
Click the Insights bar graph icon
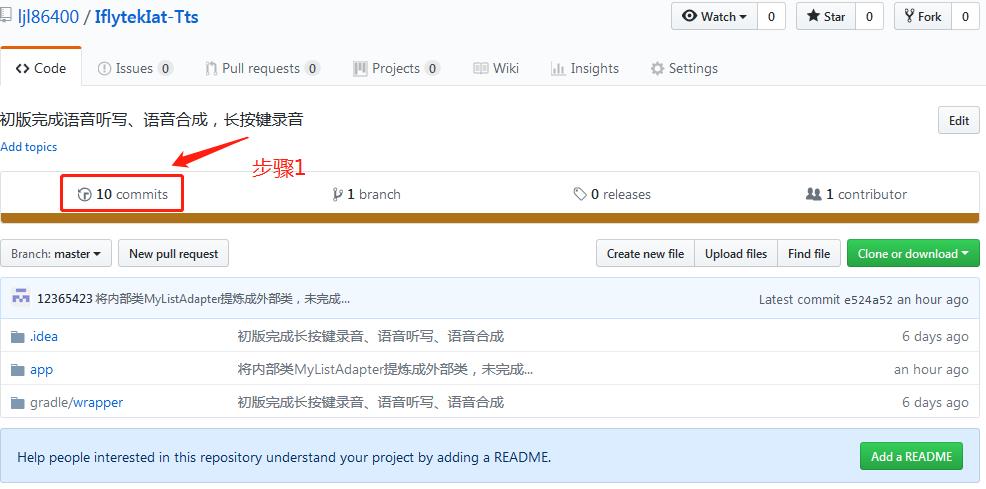pyautogui.click(x=558, y=69)
